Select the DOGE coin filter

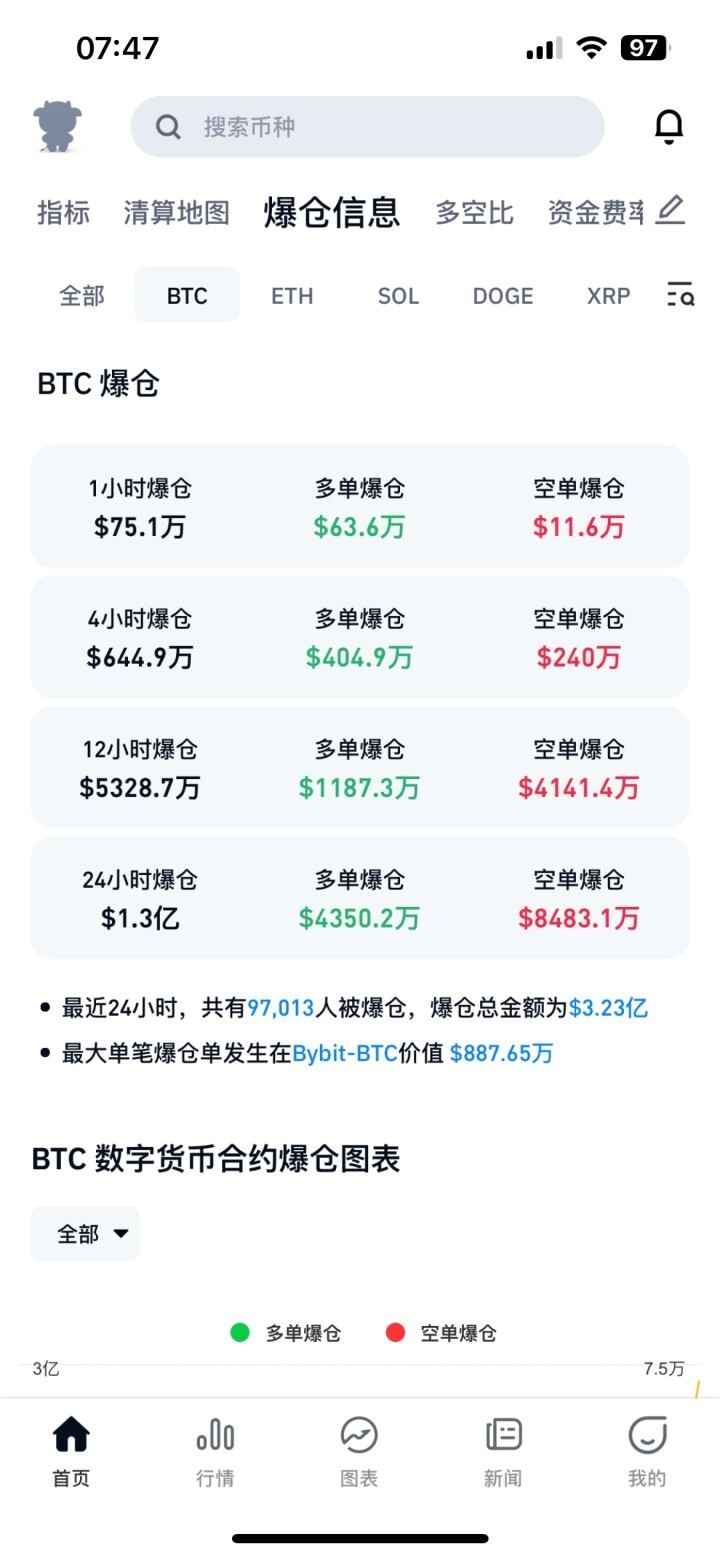[x=503, y=296]
